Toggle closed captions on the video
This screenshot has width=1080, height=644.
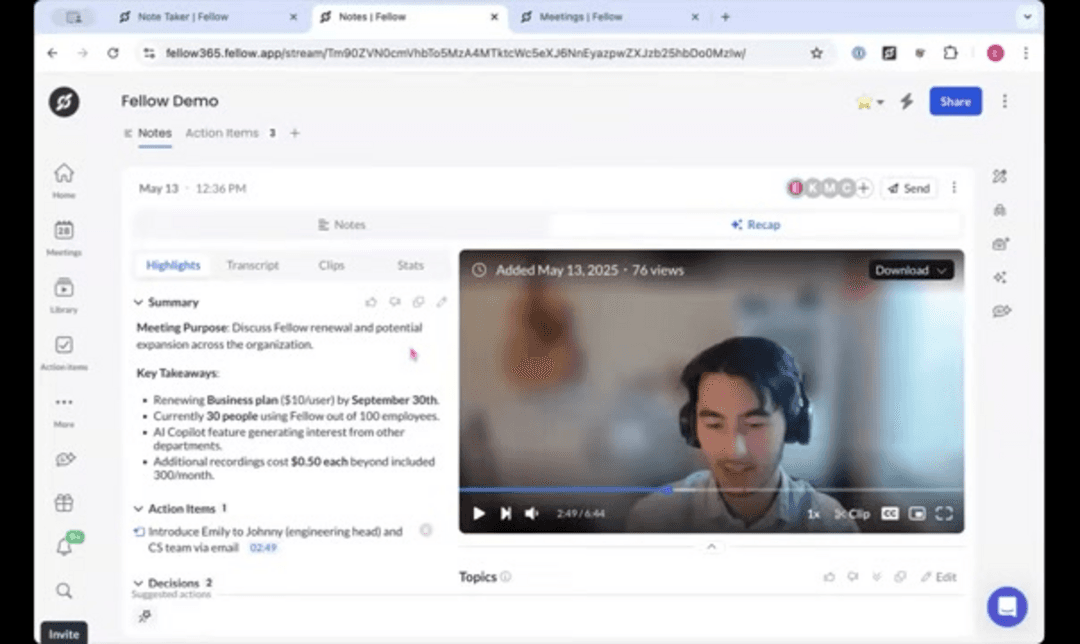pyautogui.click(x=889, y=513)
